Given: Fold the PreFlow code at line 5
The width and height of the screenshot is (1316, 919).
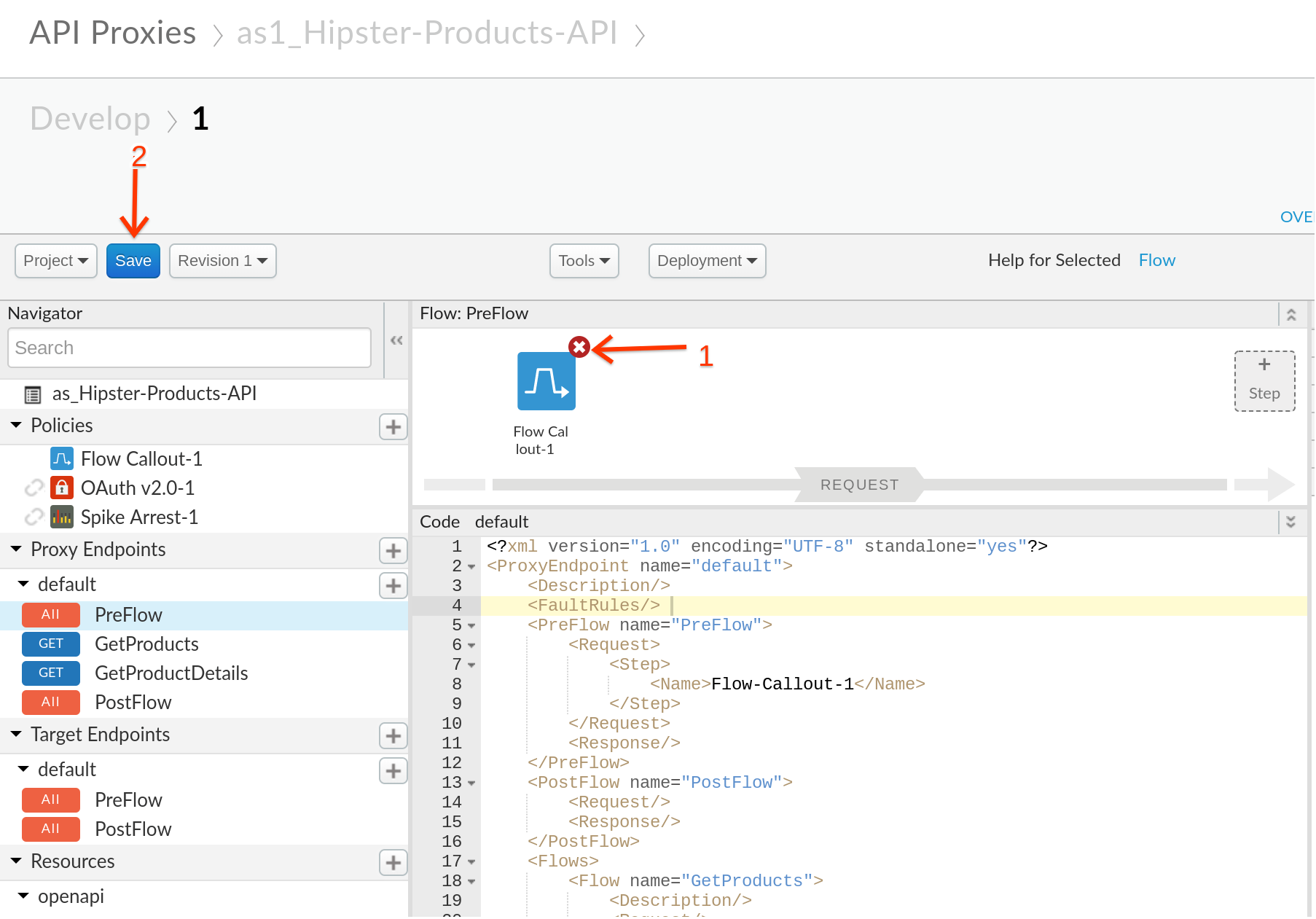Looking at the screenshot, I should click(x=471, y=626).
